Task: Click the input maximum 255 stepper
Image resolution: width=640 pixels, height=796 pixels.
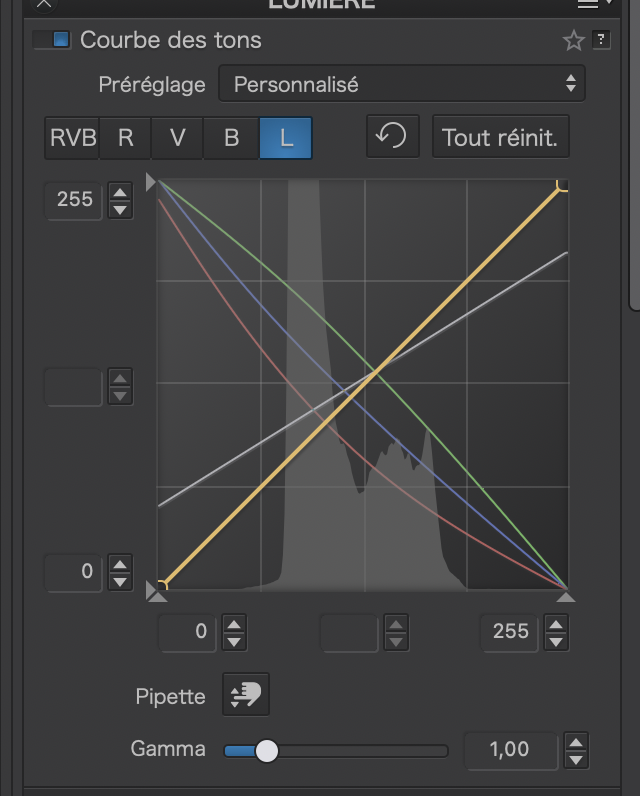Action: pos(556,632)
